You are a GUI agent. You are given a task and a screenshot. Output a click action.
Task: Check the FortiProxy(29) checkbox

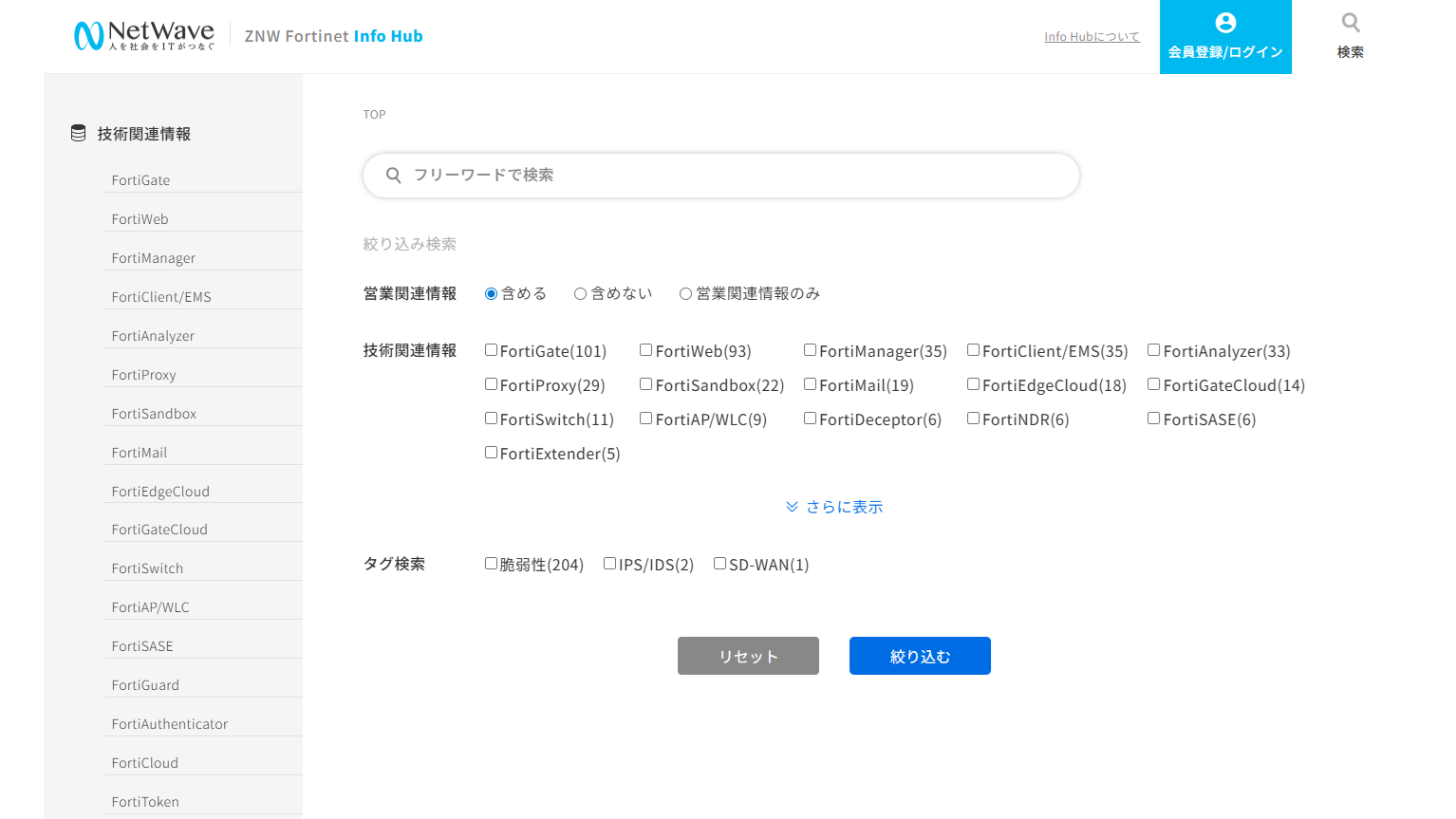pos(491,384)
